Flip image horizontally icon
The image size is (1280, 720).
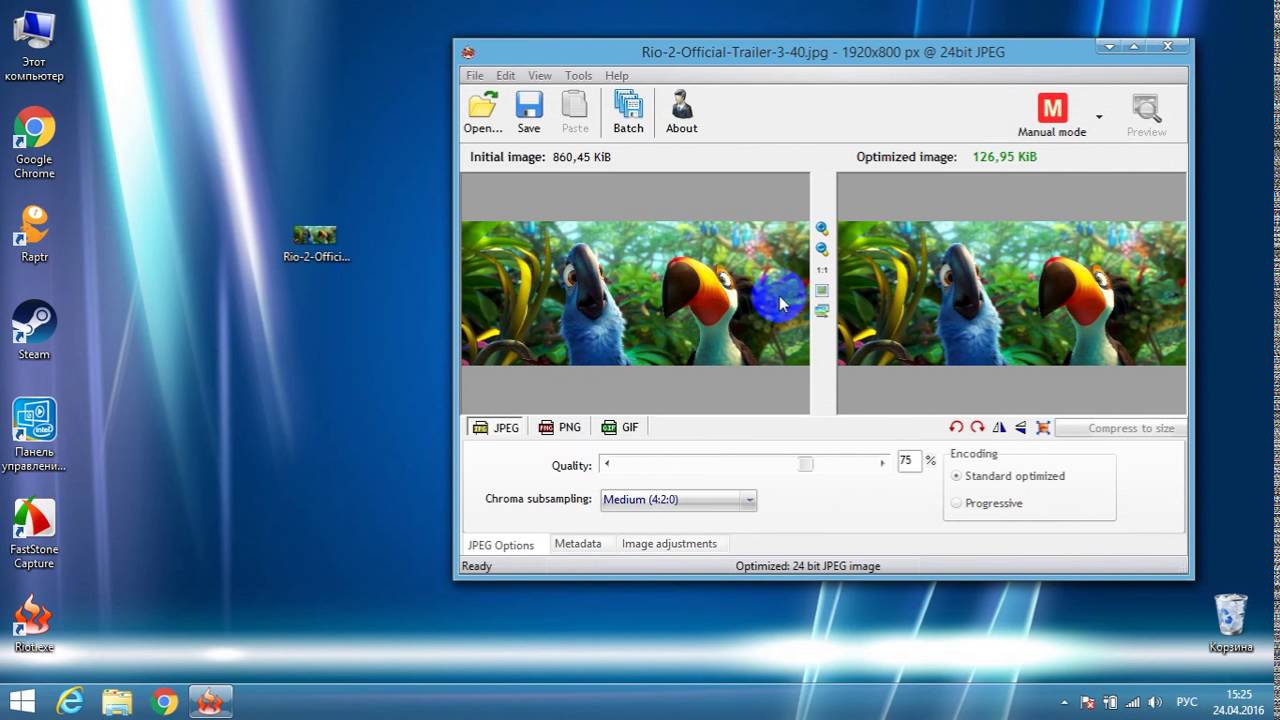[999, 427]
